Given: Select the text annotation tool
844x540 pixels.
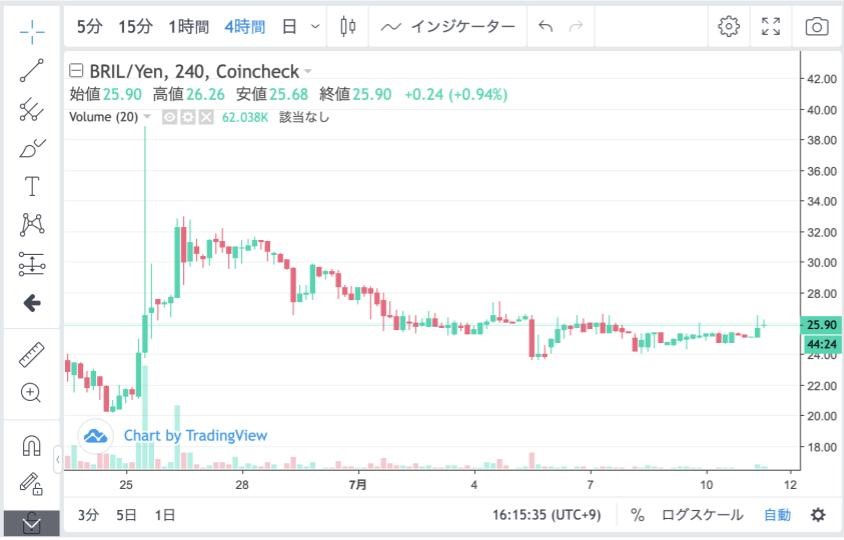Looking at the screenshot, I should (x=32, y=187).
